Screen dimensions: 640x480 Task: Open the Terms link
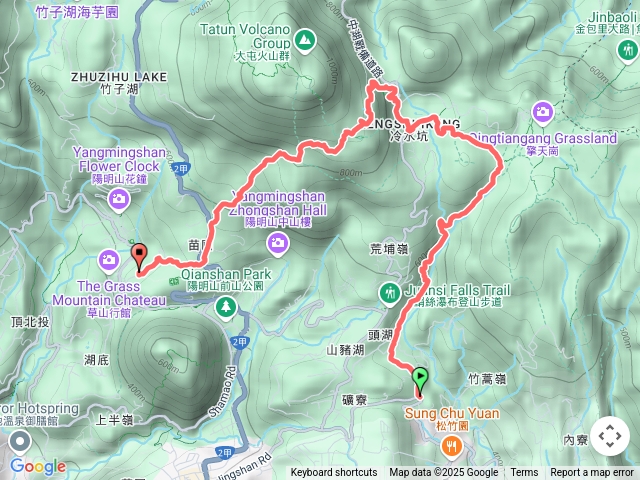(524, 473)
